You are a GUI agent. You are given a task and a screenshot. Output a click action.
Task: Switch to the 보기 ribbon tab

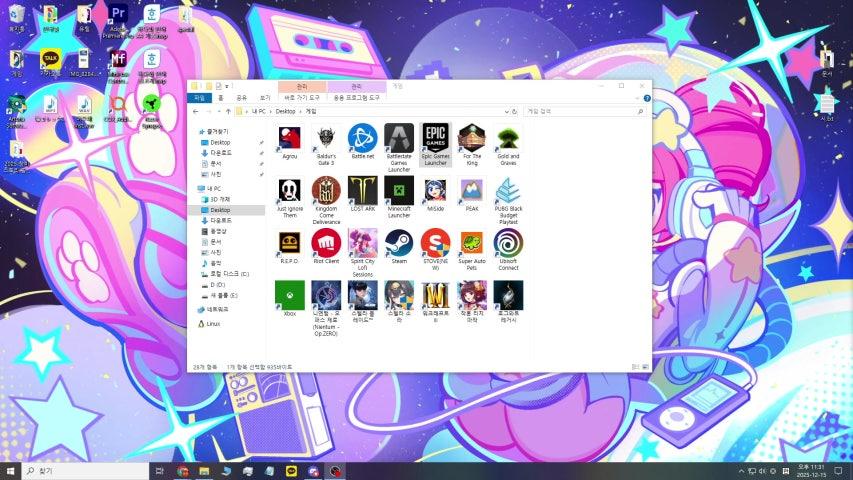[265, 98]
